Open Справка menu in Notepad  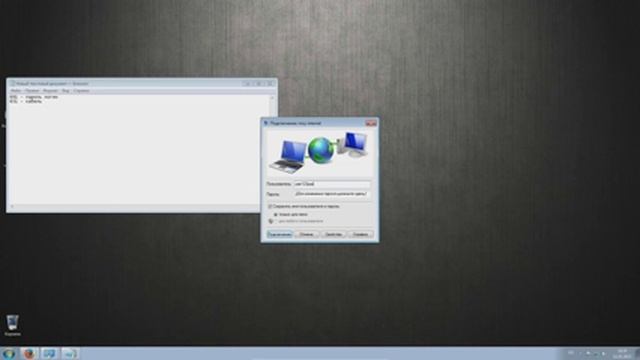pos(81,91)
